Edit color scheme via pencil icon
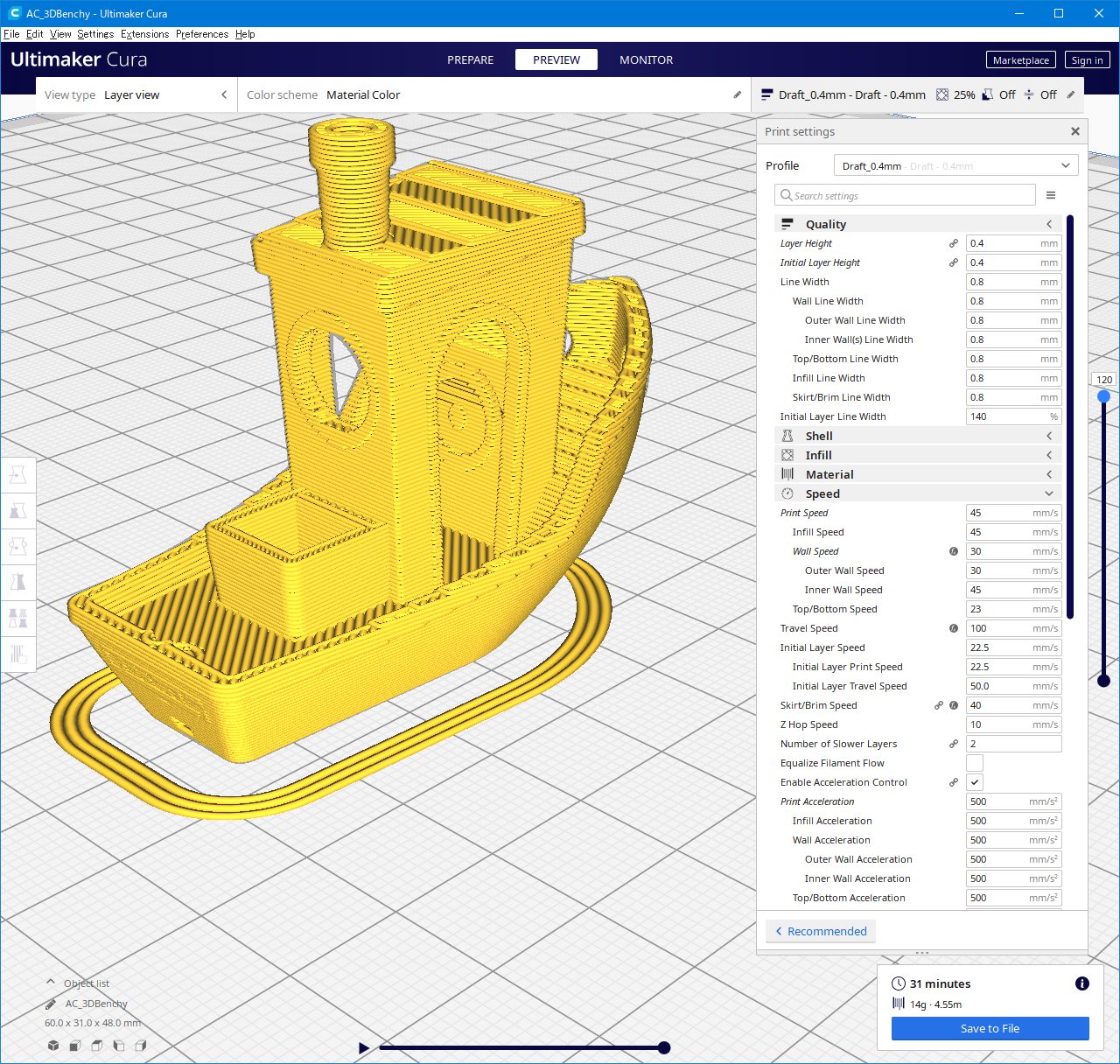The width and height of the screenshot is (1120, 1064). pyautogui.click(x=737, y=94)
